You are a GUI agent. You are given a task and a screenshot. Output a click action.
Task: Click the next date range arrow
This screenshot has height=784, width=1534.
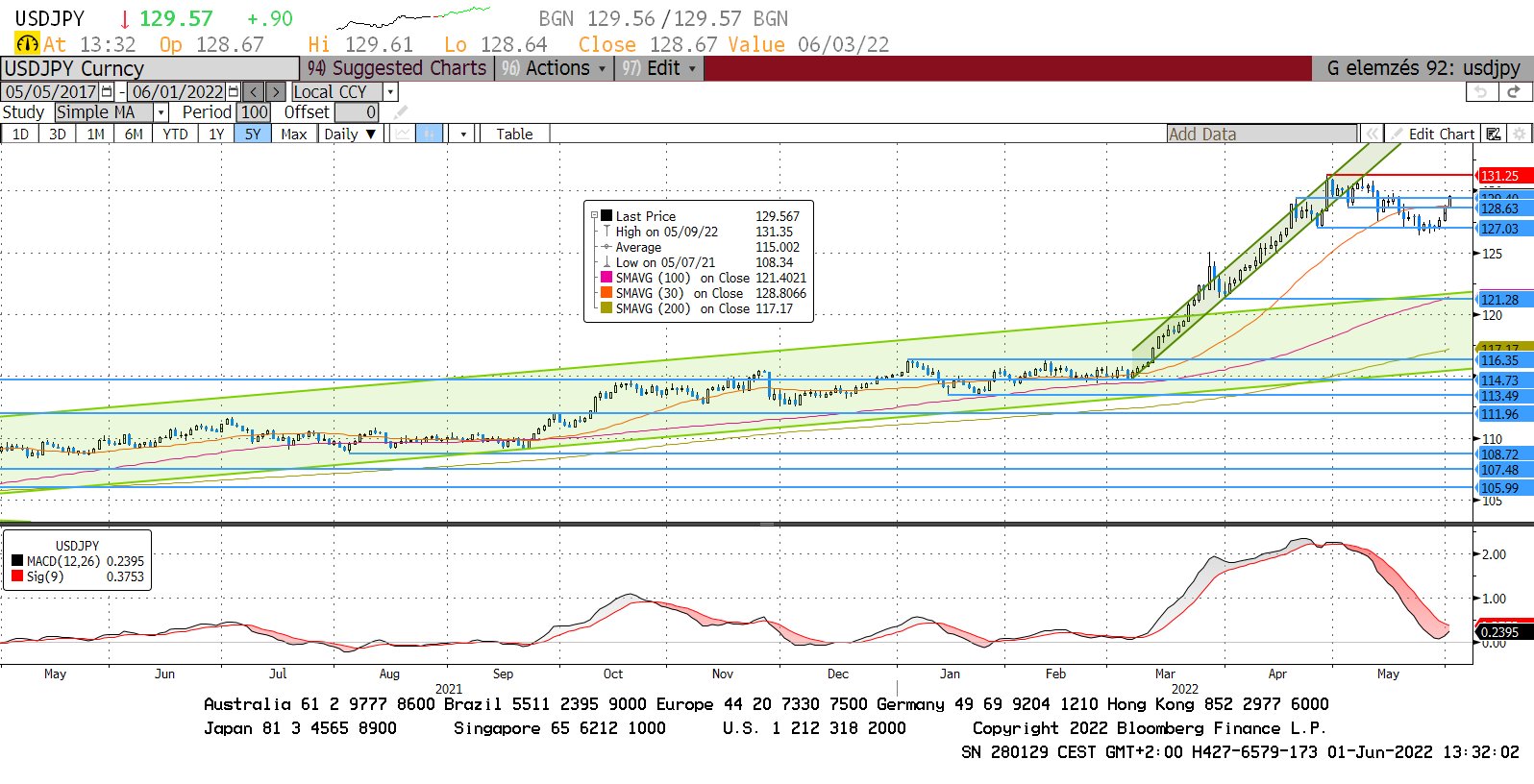point(276,92)
